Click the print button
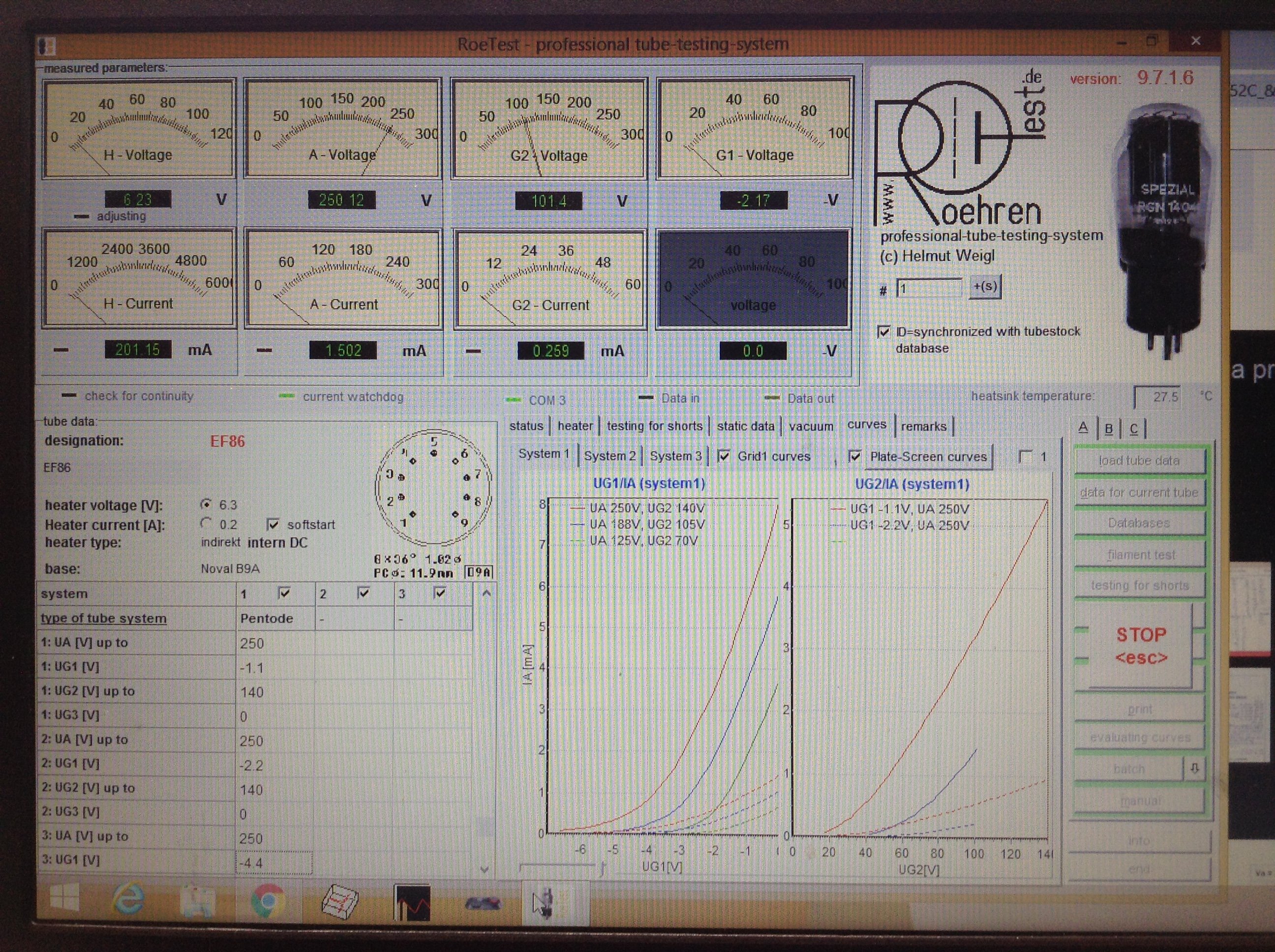 coord(1140,709)
